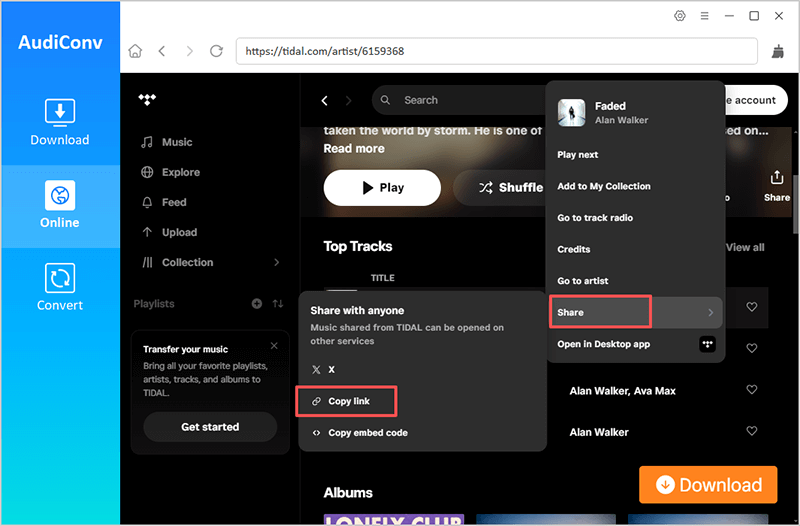Viewport: 800px width, 526px height.
Task: Click the TITLE column header
Action: click(383, 278)
